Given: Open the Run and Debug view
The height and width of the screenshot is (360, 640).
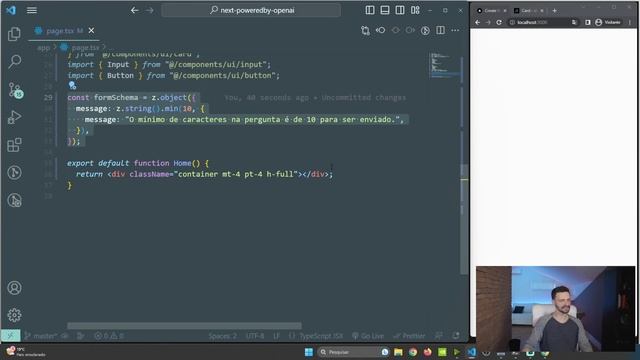Looking at the screenshot, I should [14, 118].
